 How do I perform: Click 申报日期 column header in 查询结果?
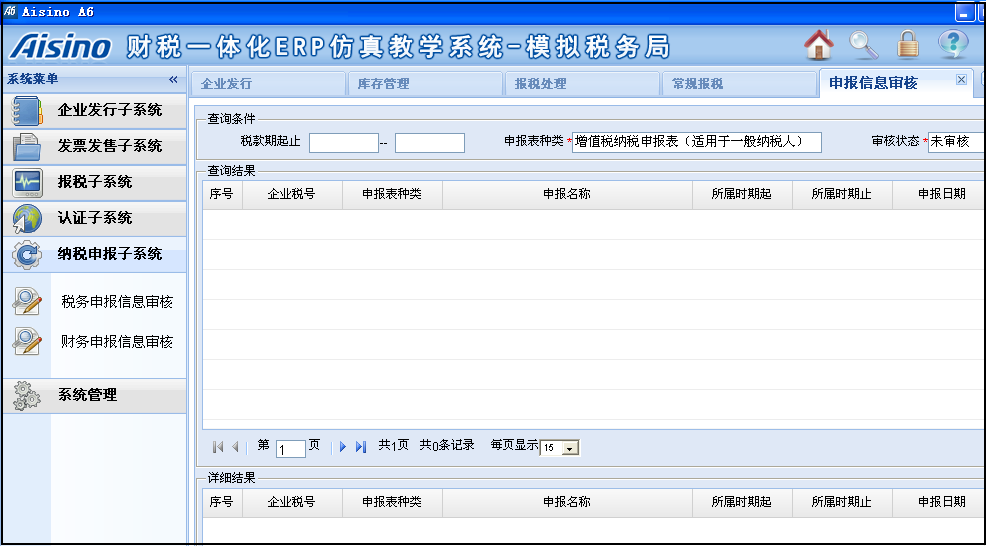click(x=939, y=194)
